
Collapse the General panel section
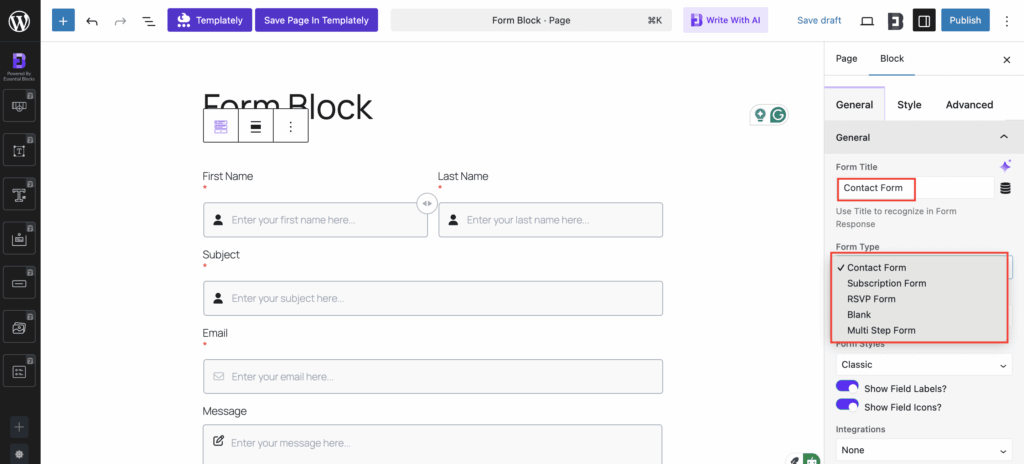pos(1003,137)
